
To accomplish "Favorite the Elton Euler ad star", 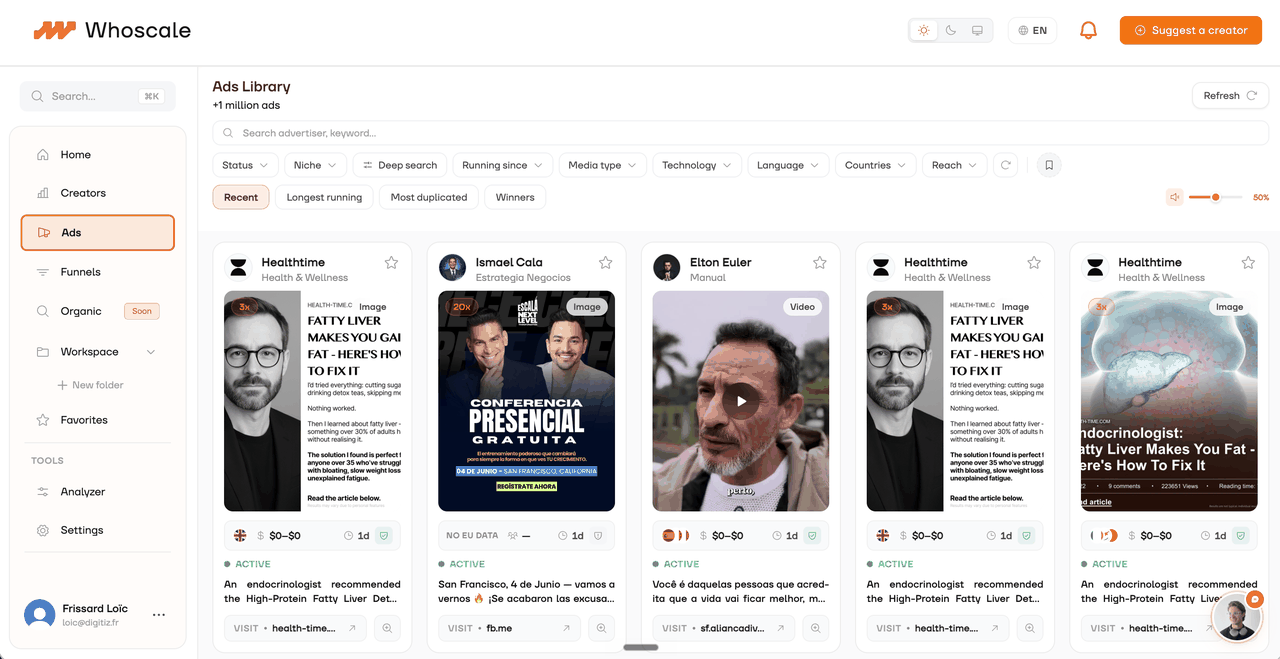I will (819, 263).
